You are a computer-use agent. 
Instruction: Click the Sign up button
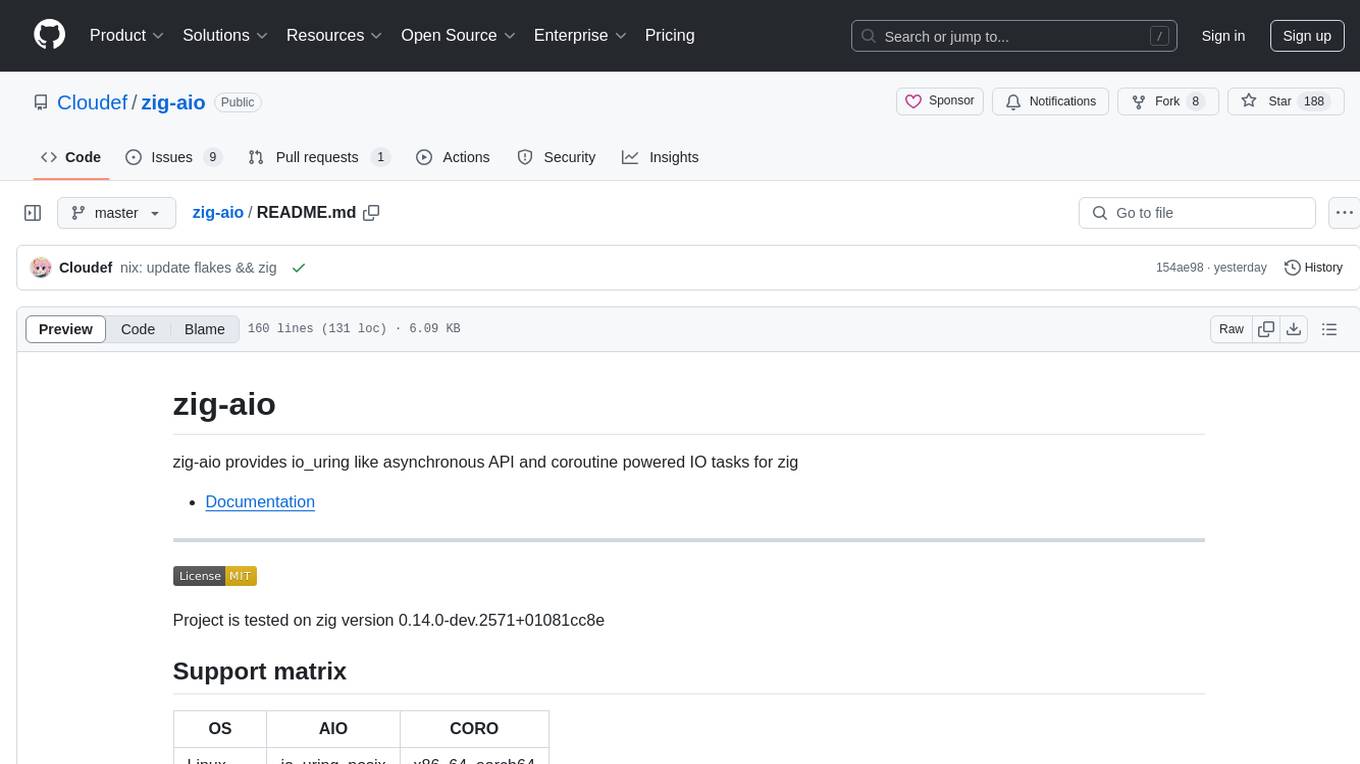[x=1307, y=36]
